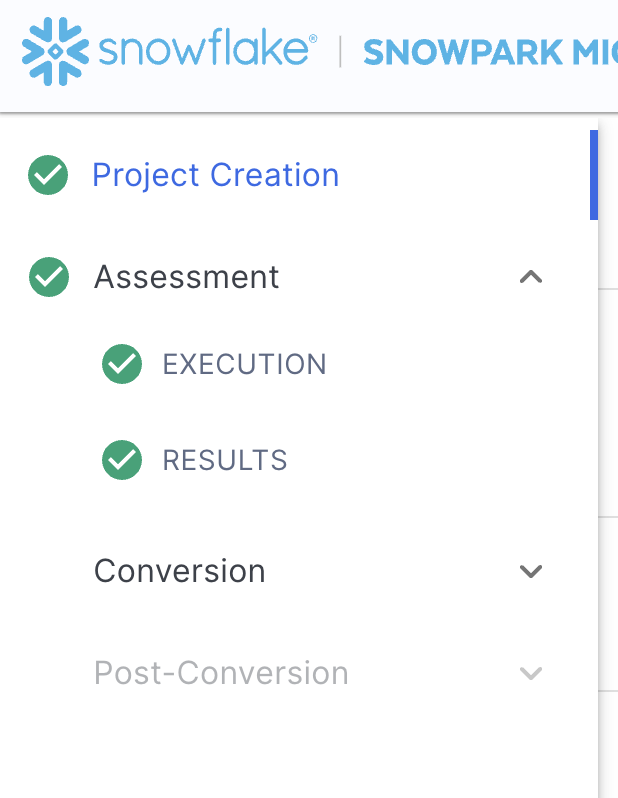
Task: Expand the greyed Post-Conversion chevron
Action: 531,673
